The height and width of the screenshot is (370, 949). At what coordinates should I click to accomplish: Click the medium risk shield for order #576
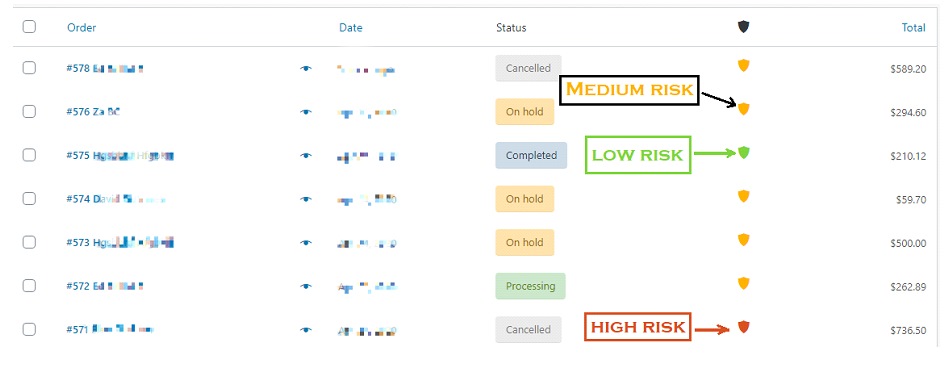click(x=744, y=109)
